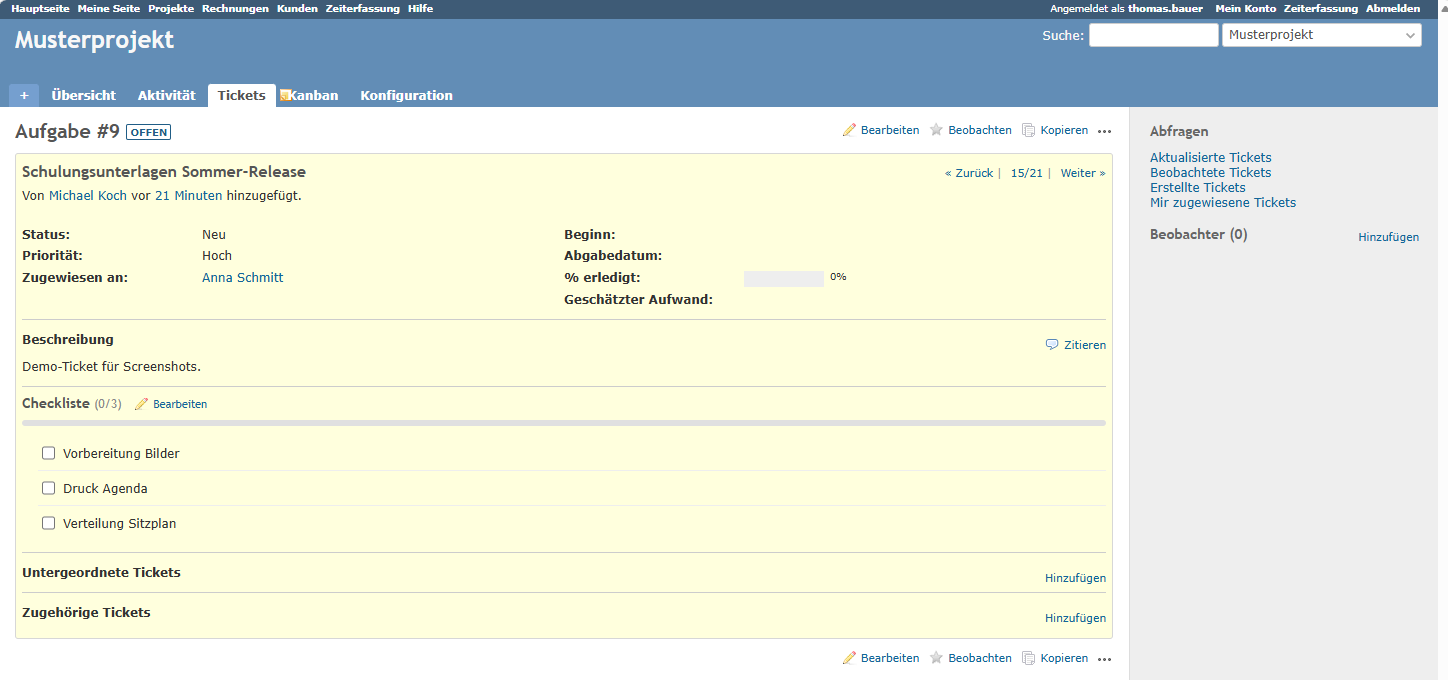
Task: Click inside the Suche search field
Action: (x=1153, y=34)
